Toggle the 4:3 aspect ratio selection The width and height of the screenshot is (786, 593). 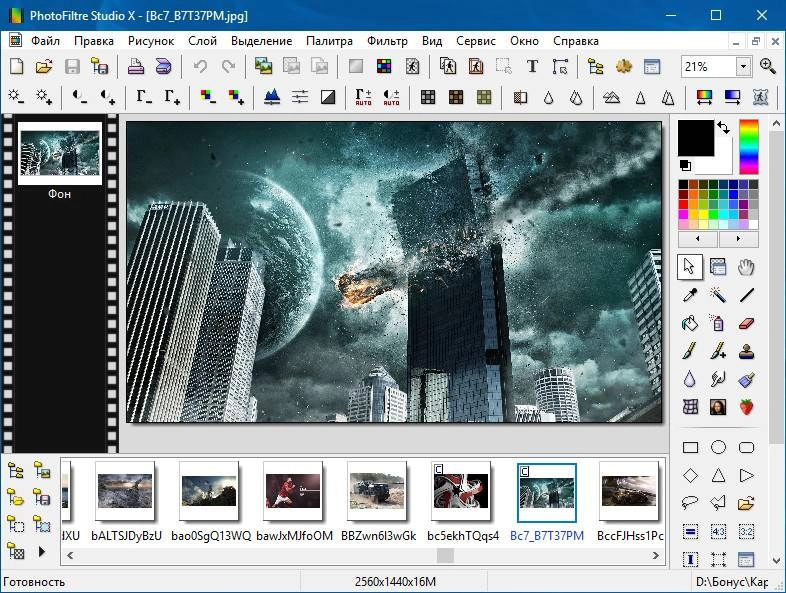click(718, 531)
